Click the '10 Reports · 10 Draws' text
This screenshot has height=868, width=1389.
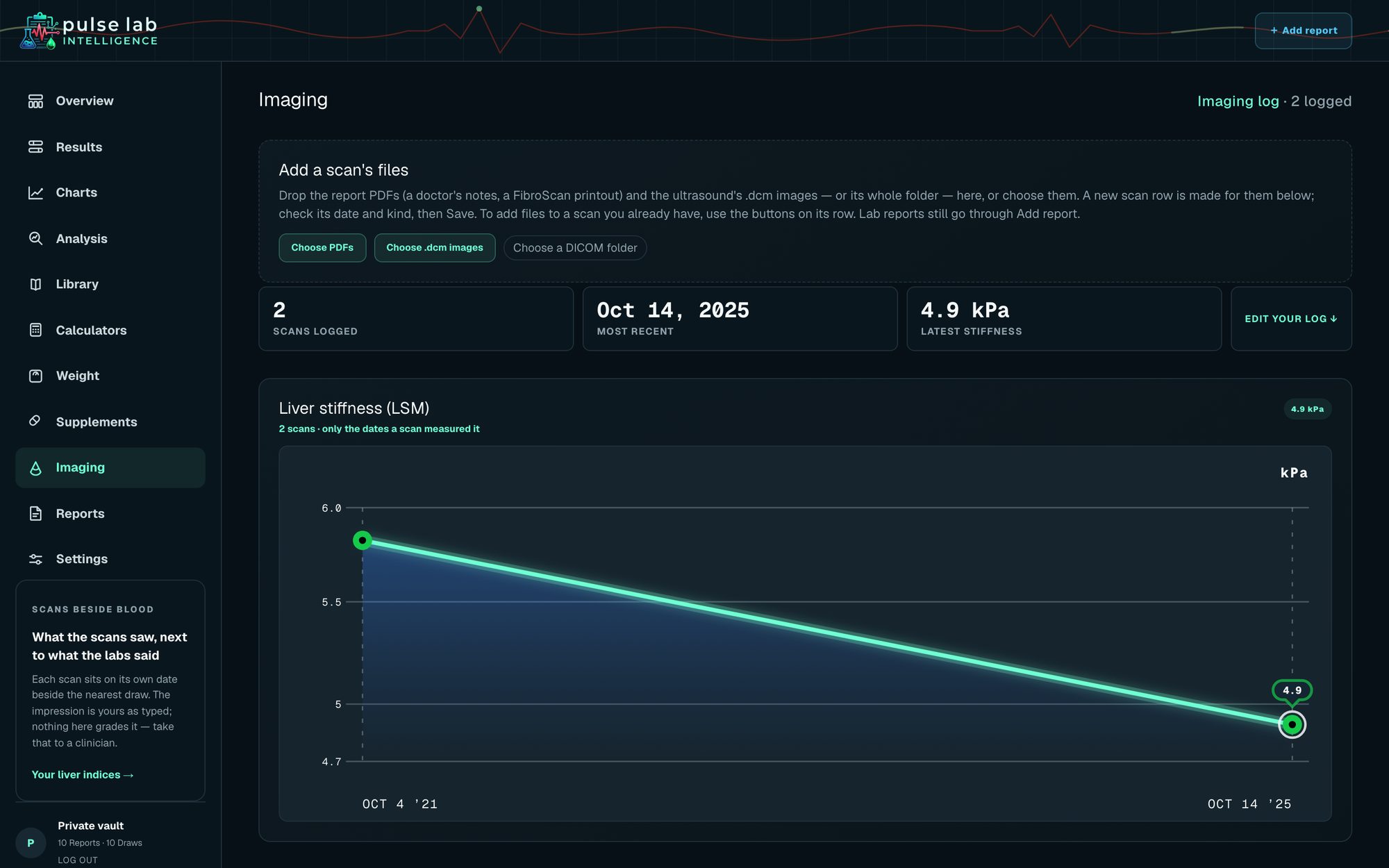[100, 843]
